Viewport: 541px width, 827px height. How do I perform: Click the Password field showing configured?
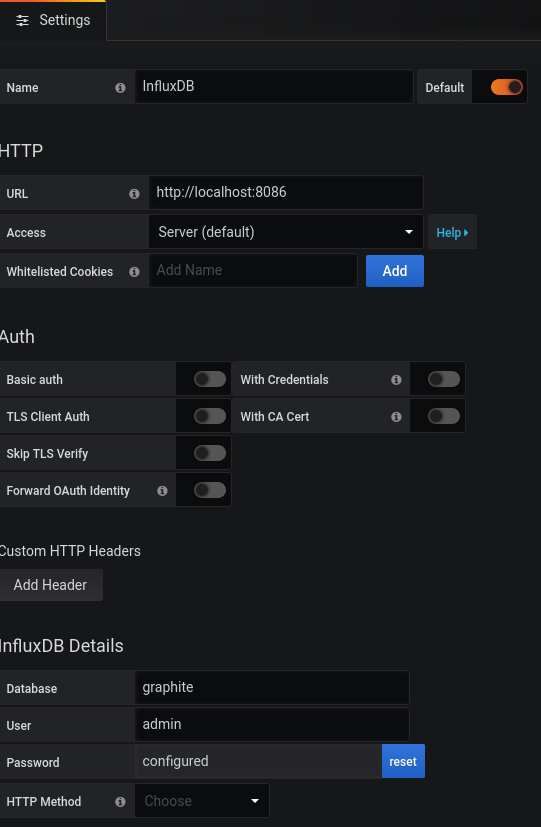(x=258, y=761)
